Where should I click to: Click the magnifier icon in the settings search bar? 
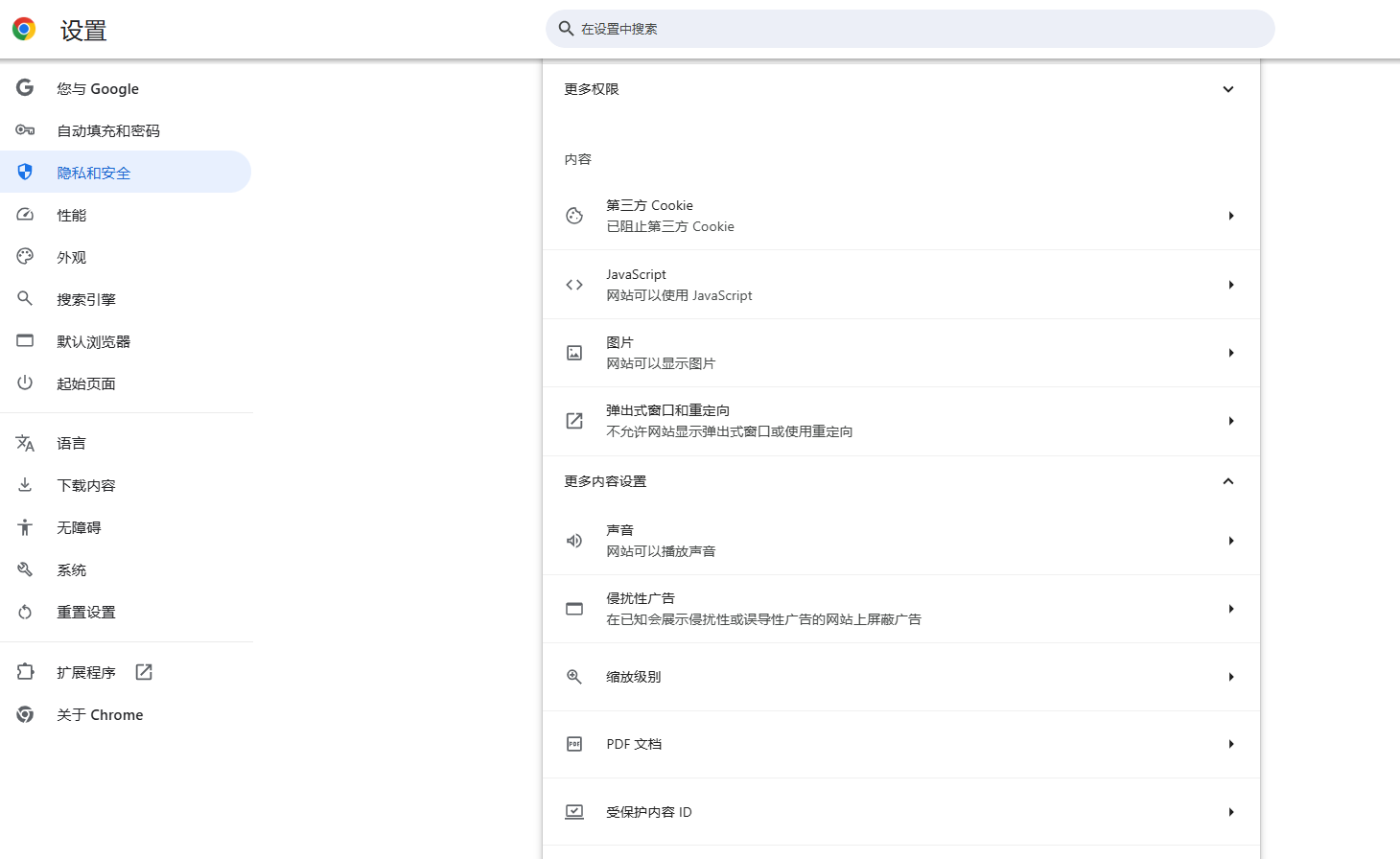[567, 29]
